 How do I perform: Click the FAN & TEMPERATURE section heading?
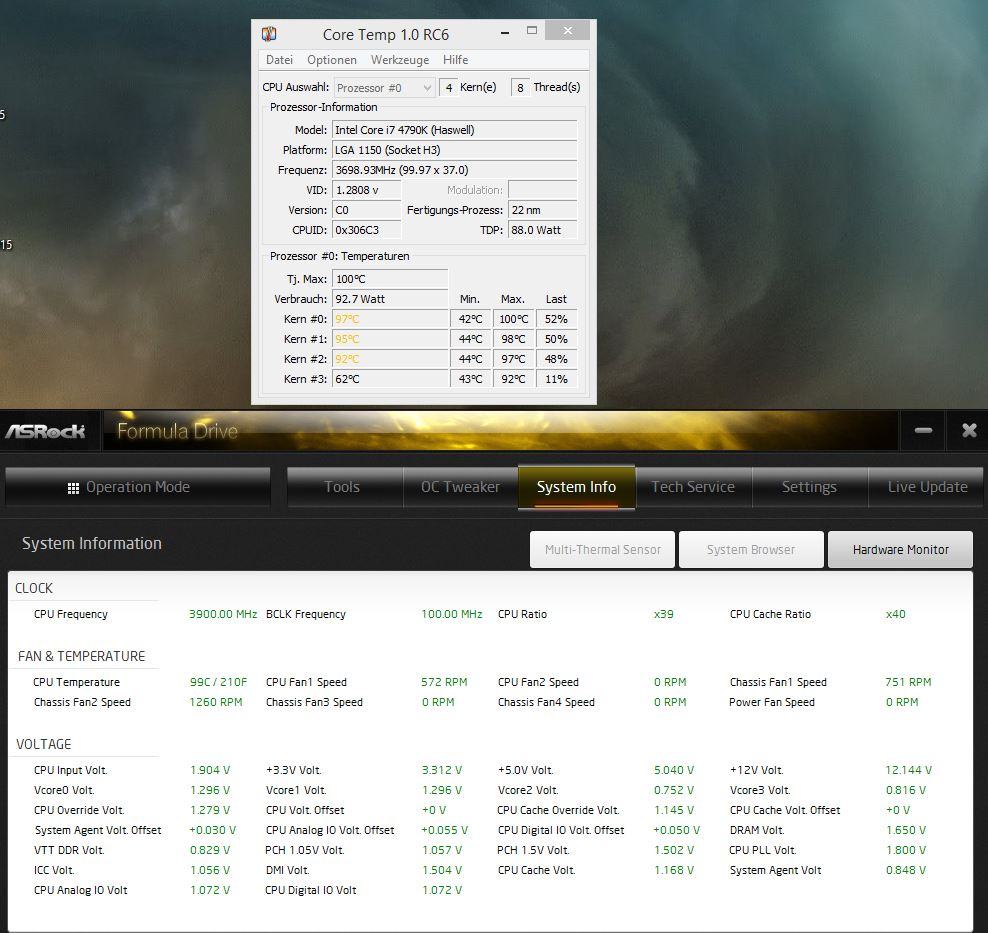81,656
